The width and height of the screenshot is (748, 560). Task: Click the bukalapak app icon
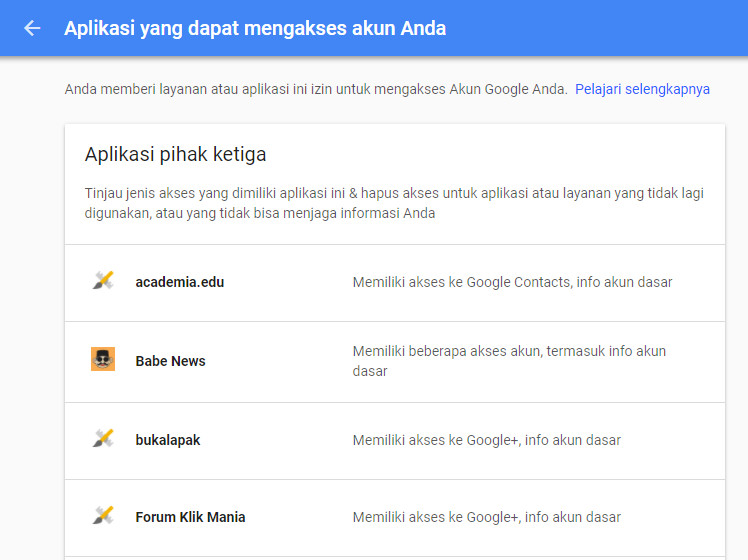(103, 438)
